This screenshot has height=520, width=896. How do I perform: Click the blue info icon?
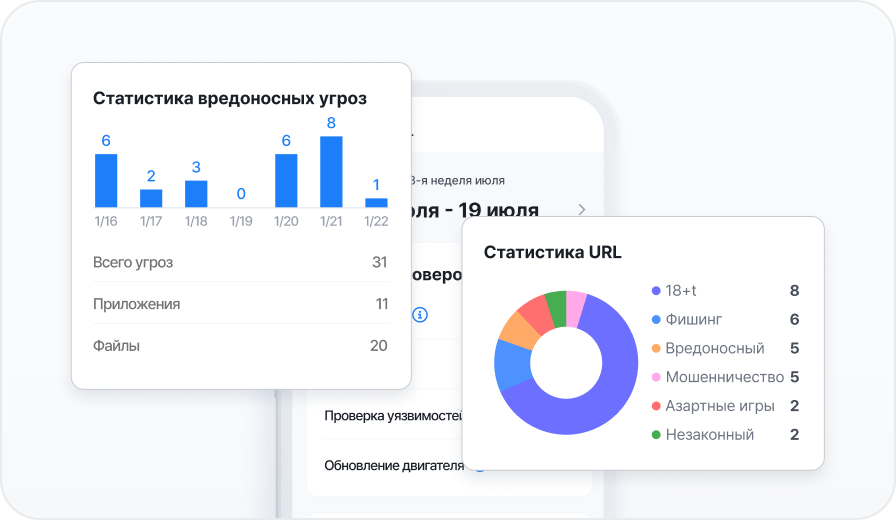point(420,315)
